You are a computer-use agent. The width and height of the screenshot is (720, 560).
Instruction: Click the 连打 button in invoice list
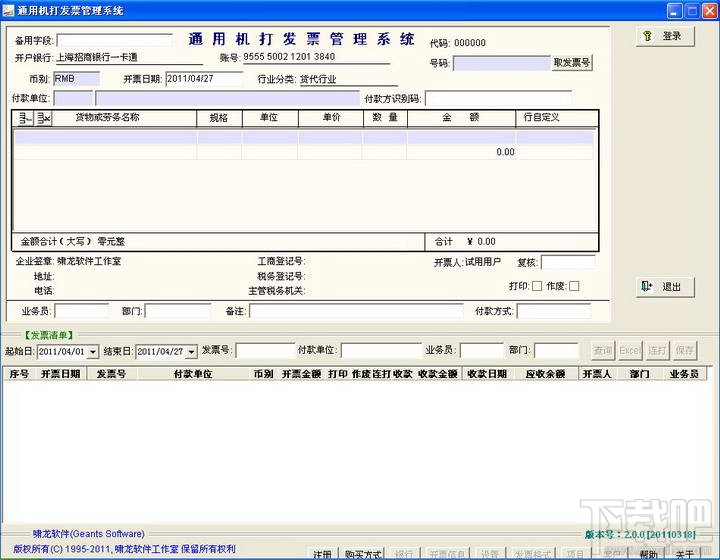tap(657, 351)
